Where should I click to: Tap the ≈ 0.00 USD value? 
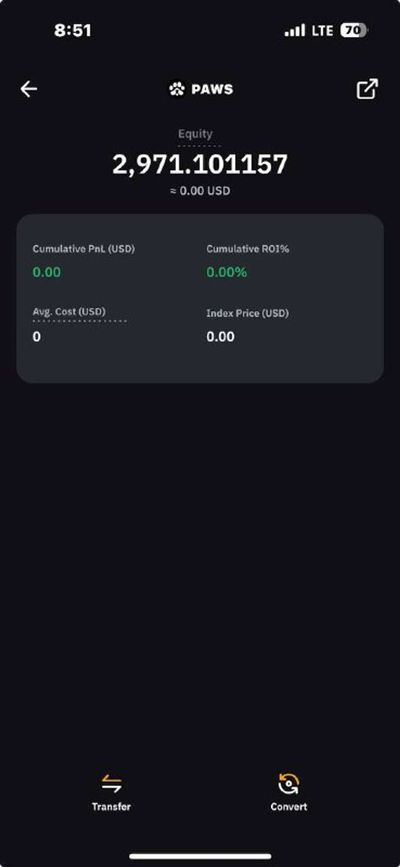click(x=200, y=191)
